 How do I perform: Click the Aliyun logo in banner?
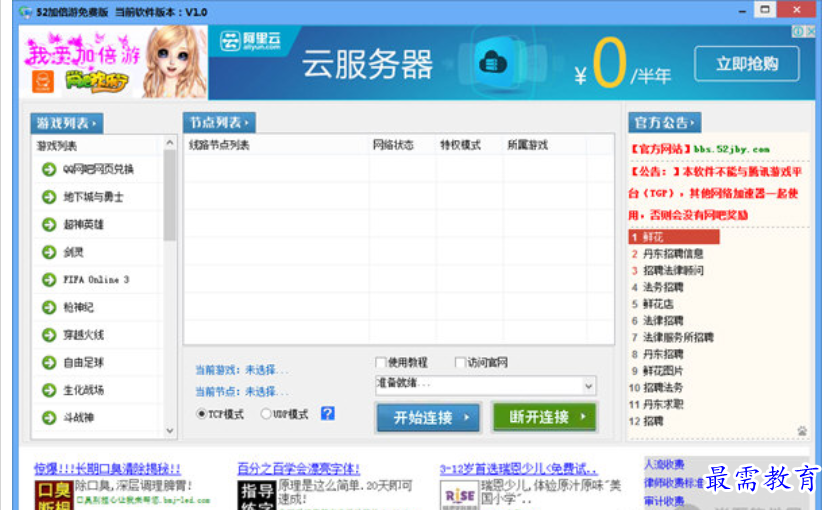point(251,41)
